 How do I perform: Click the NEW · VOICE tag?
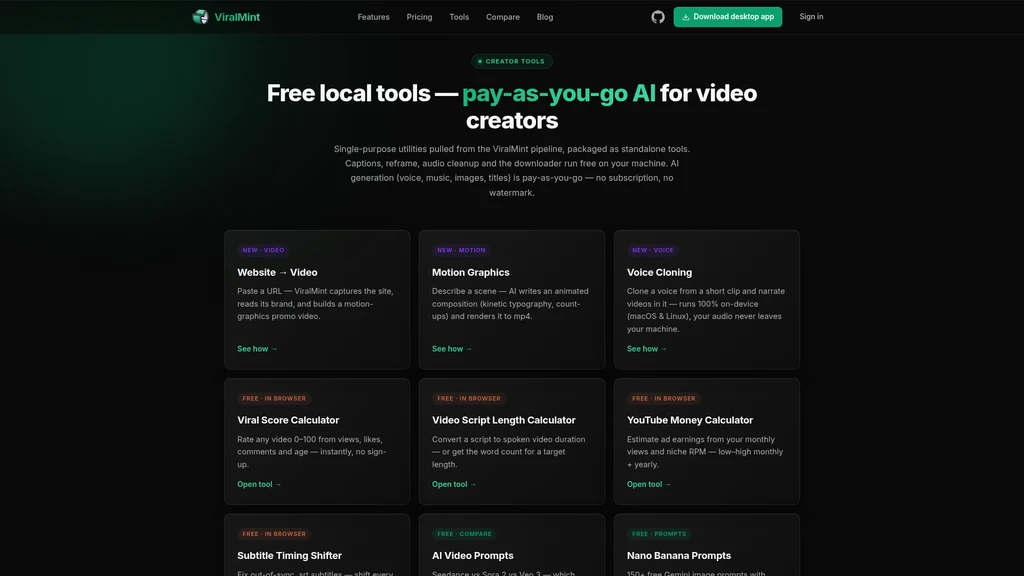click(x=652, y=250)
